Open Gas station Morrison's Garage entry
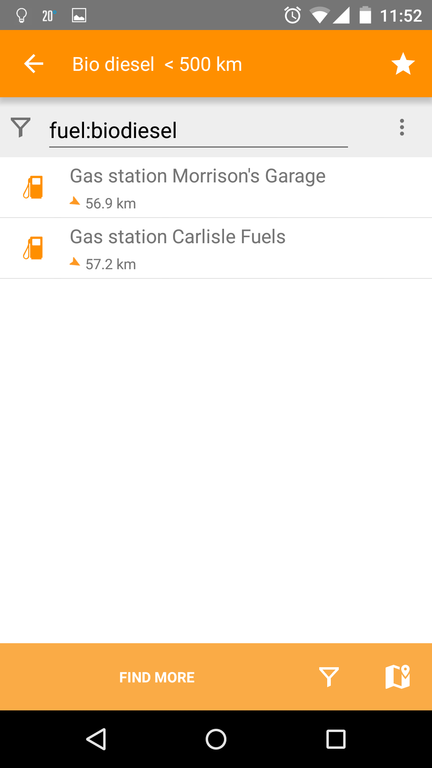The width and height of the screenshot is (432, 768). tap(216, 188)
